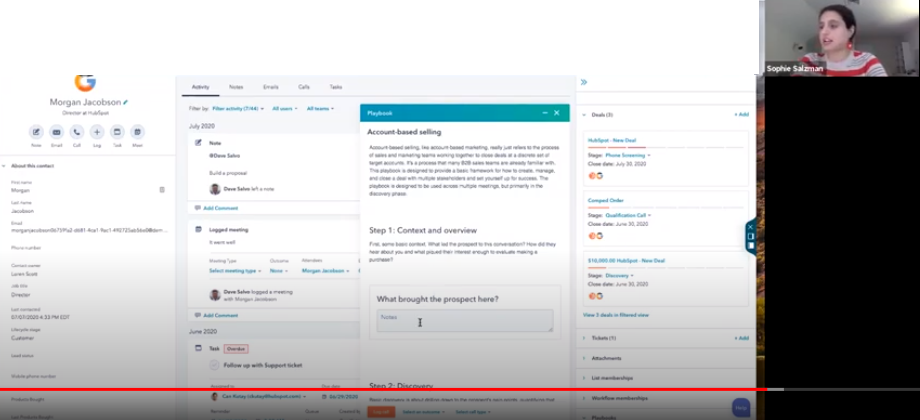Open All users filter dropdown
This screenshot has width=920, height=420.
(x=285, y=109)
